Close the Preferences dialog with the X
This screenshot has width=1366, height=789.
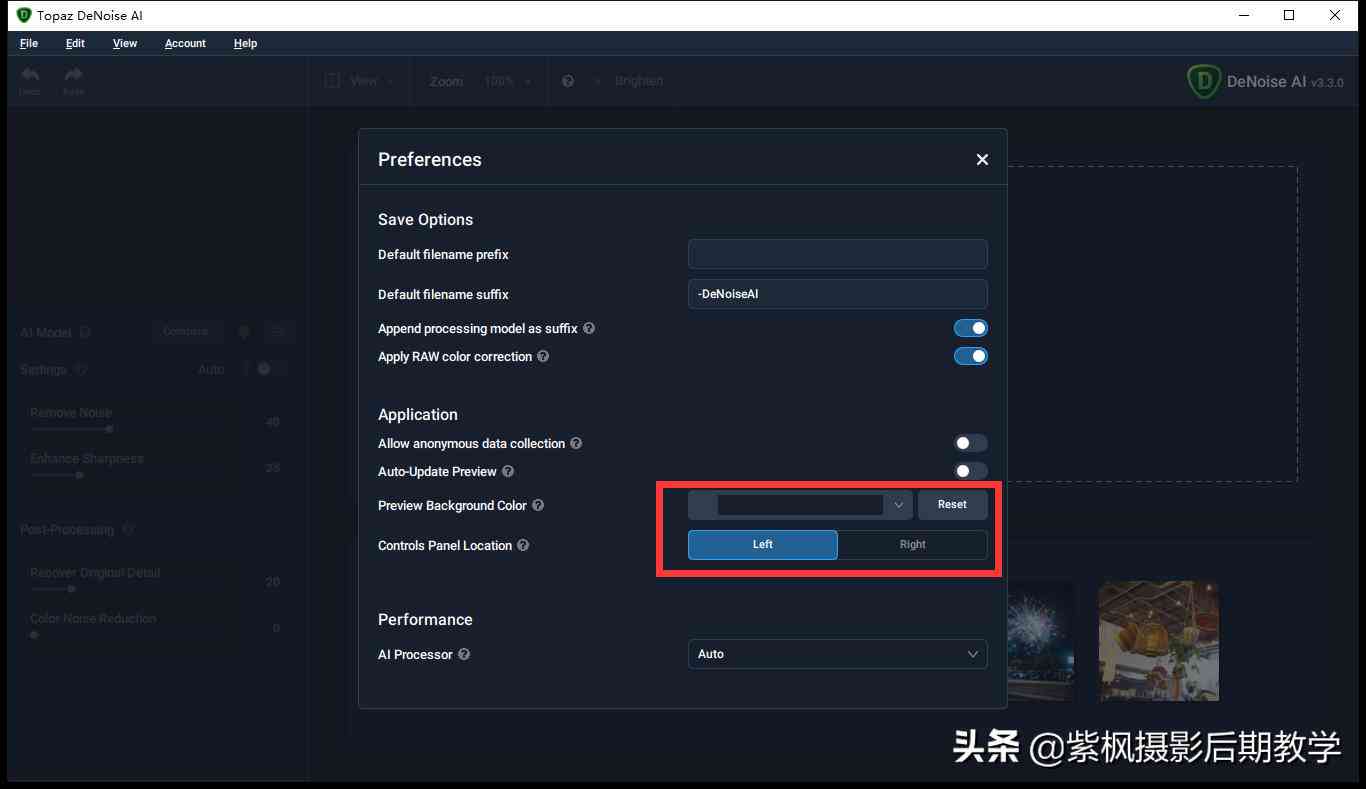coord(982,160)
